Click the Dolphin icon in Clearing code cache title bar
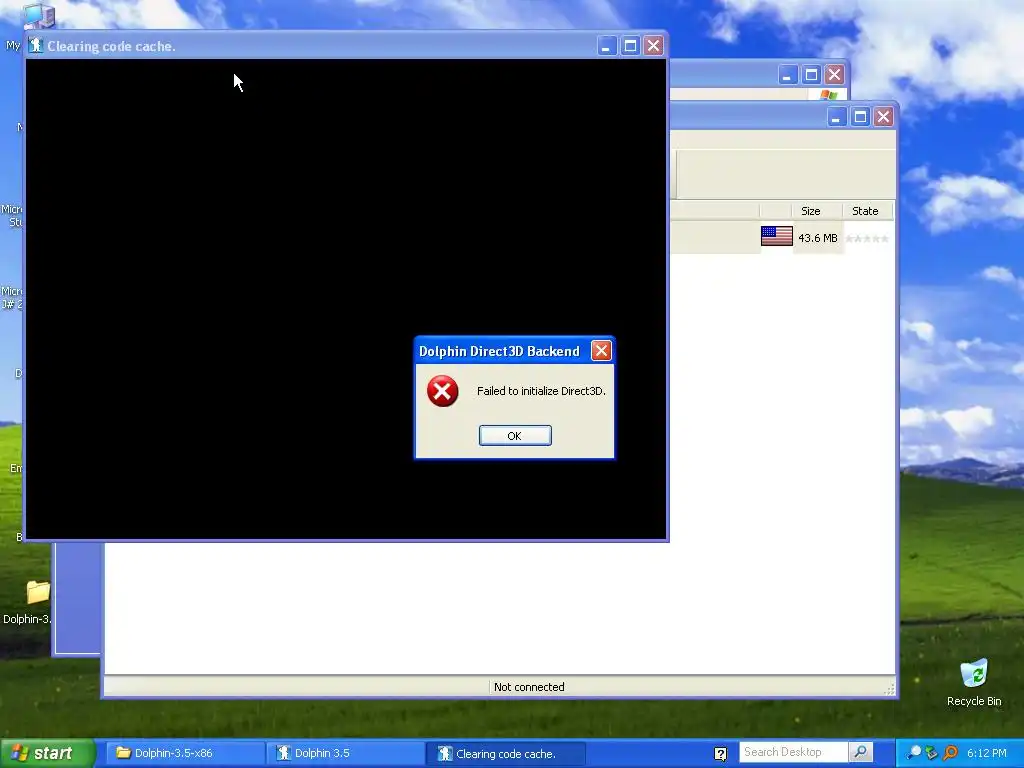Viewport: 1024px width, 768px height. (x=36, y=46)
